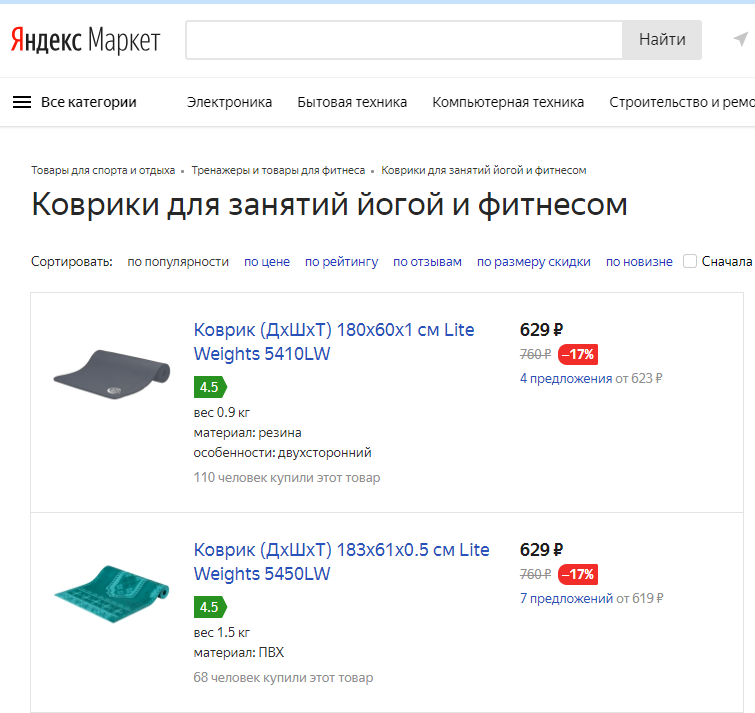Click the search input field
Screen dimensions: 755x713
(x=404, y=40)
